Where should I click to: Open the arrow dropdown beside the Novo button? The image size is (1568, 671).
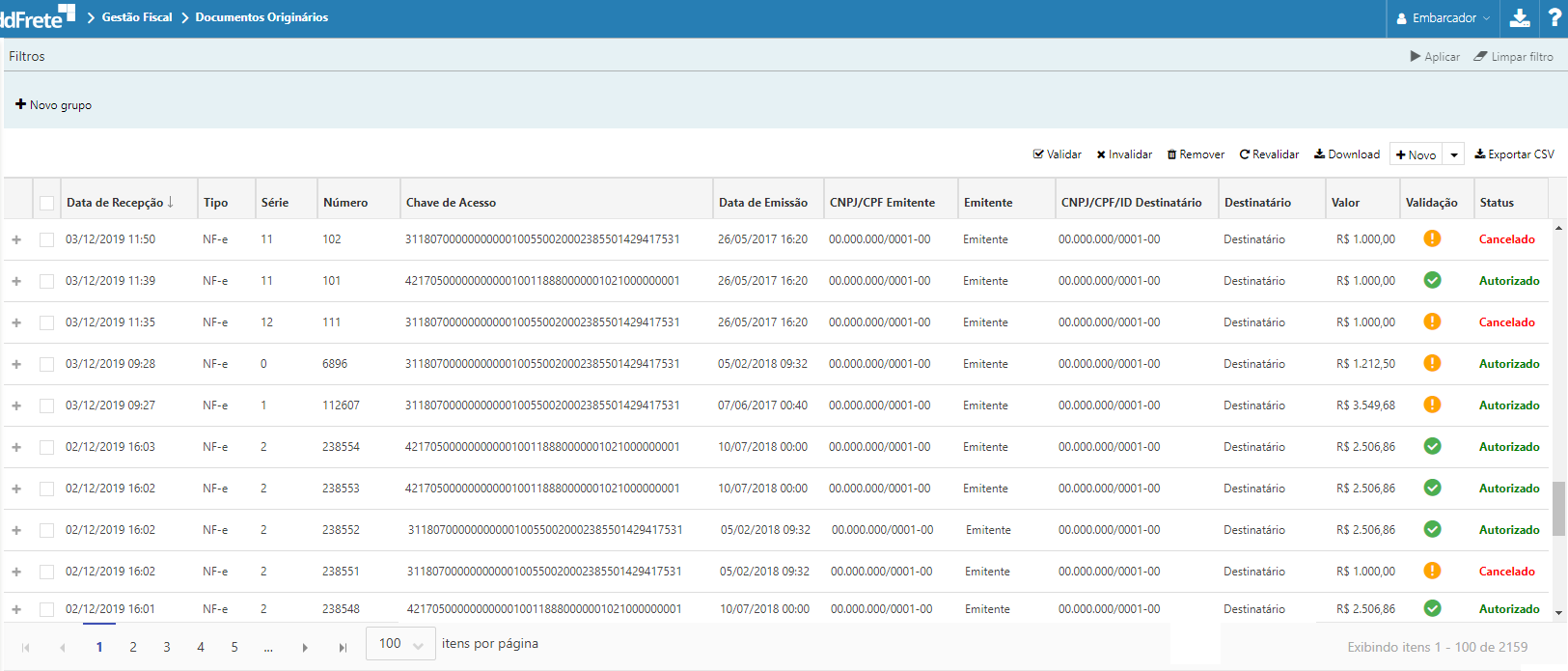point(1454,155)
